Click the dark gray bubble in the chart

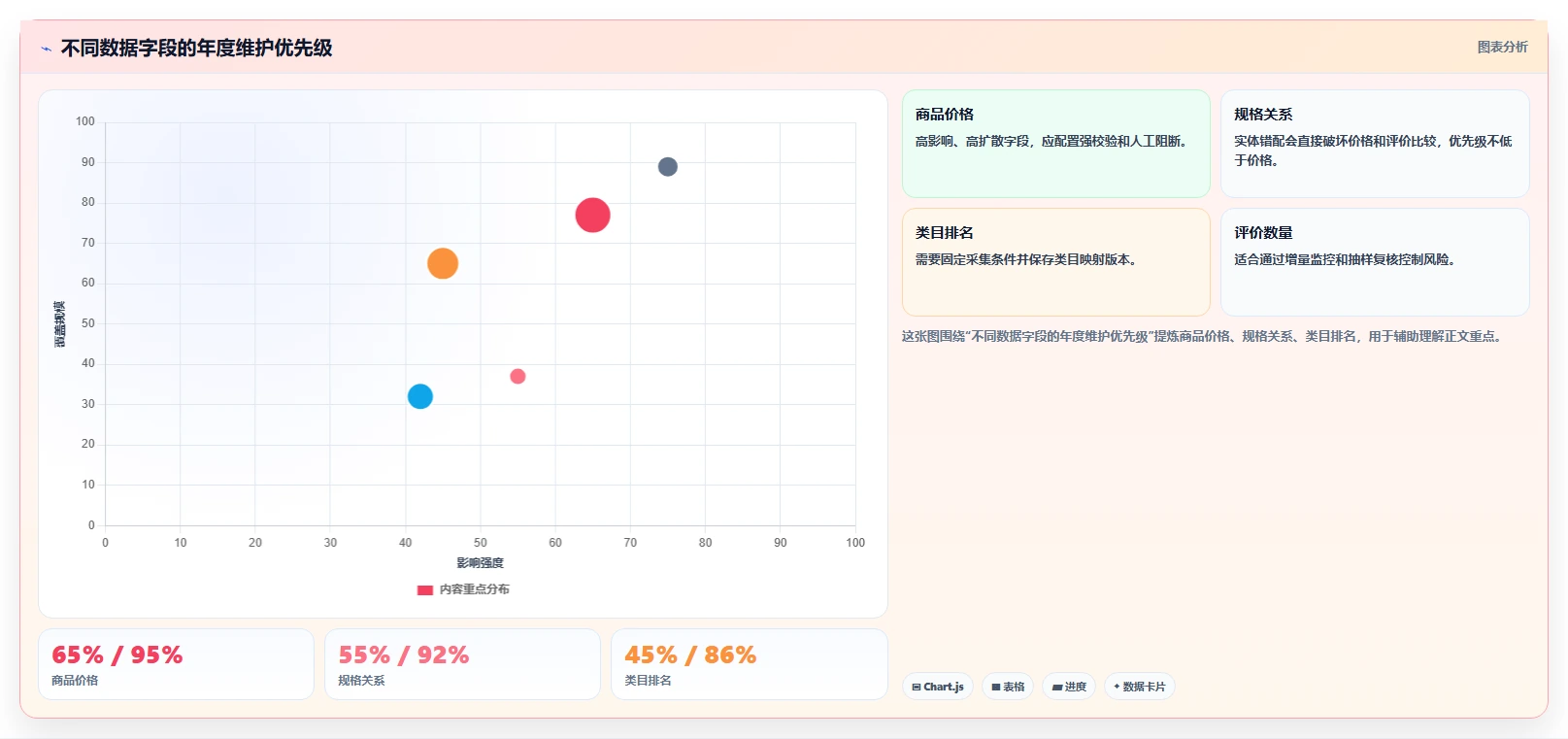tap(668, 167)
